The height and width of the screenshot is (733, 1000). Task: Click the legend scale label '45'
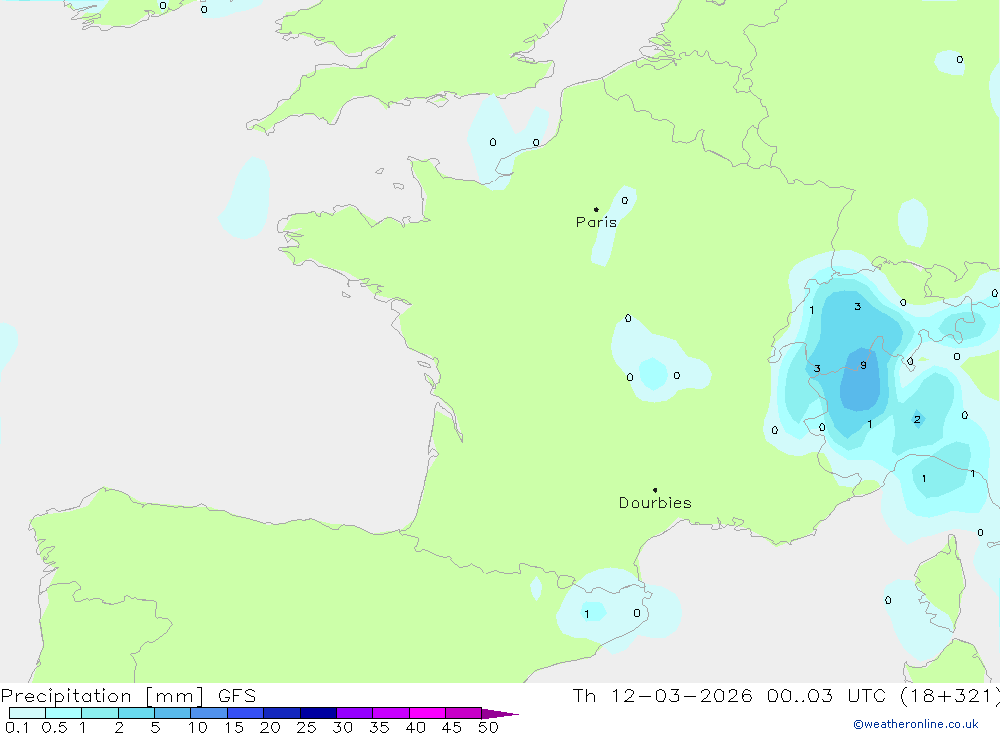pos(452,727)
